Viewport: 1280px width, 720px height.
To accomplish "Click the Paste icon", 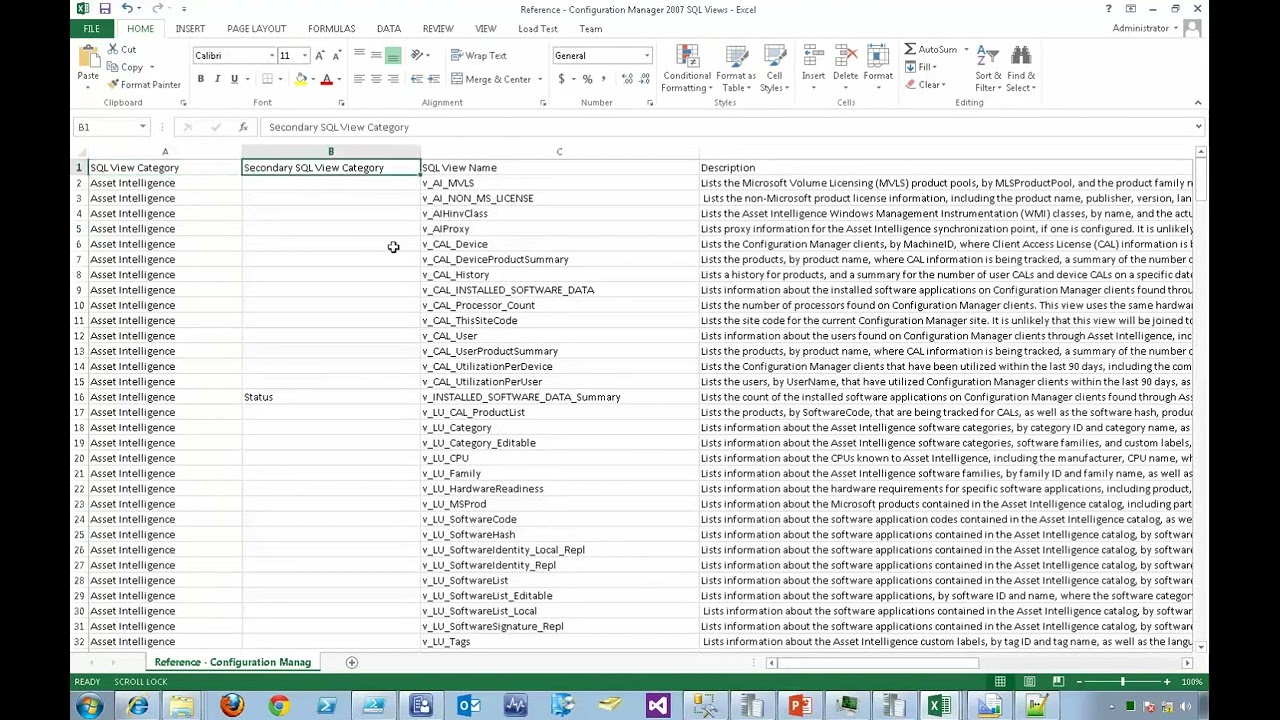I will click(x=88, y=58).
